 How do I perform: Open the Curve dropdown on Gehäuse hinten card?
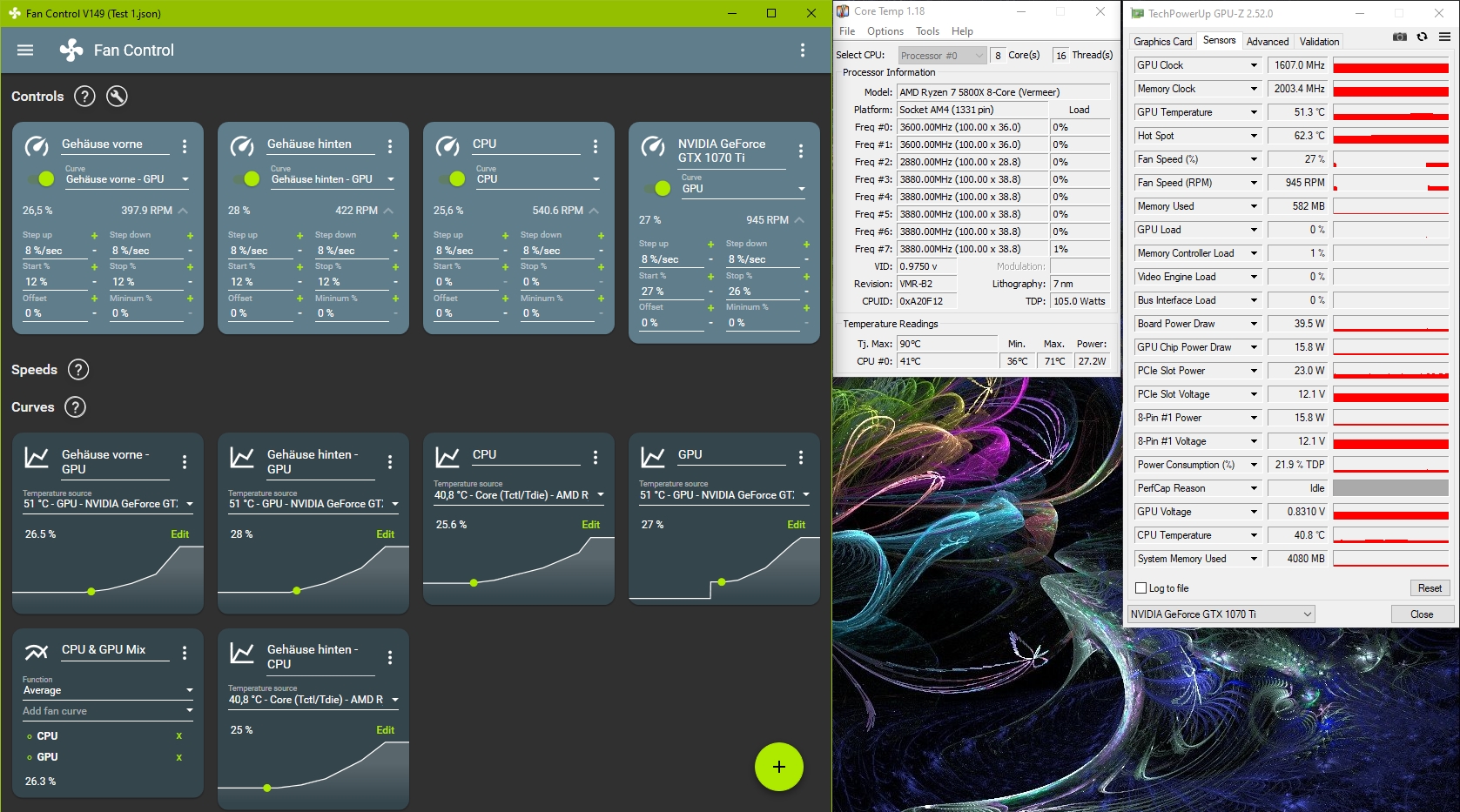[x=333, y=179]
